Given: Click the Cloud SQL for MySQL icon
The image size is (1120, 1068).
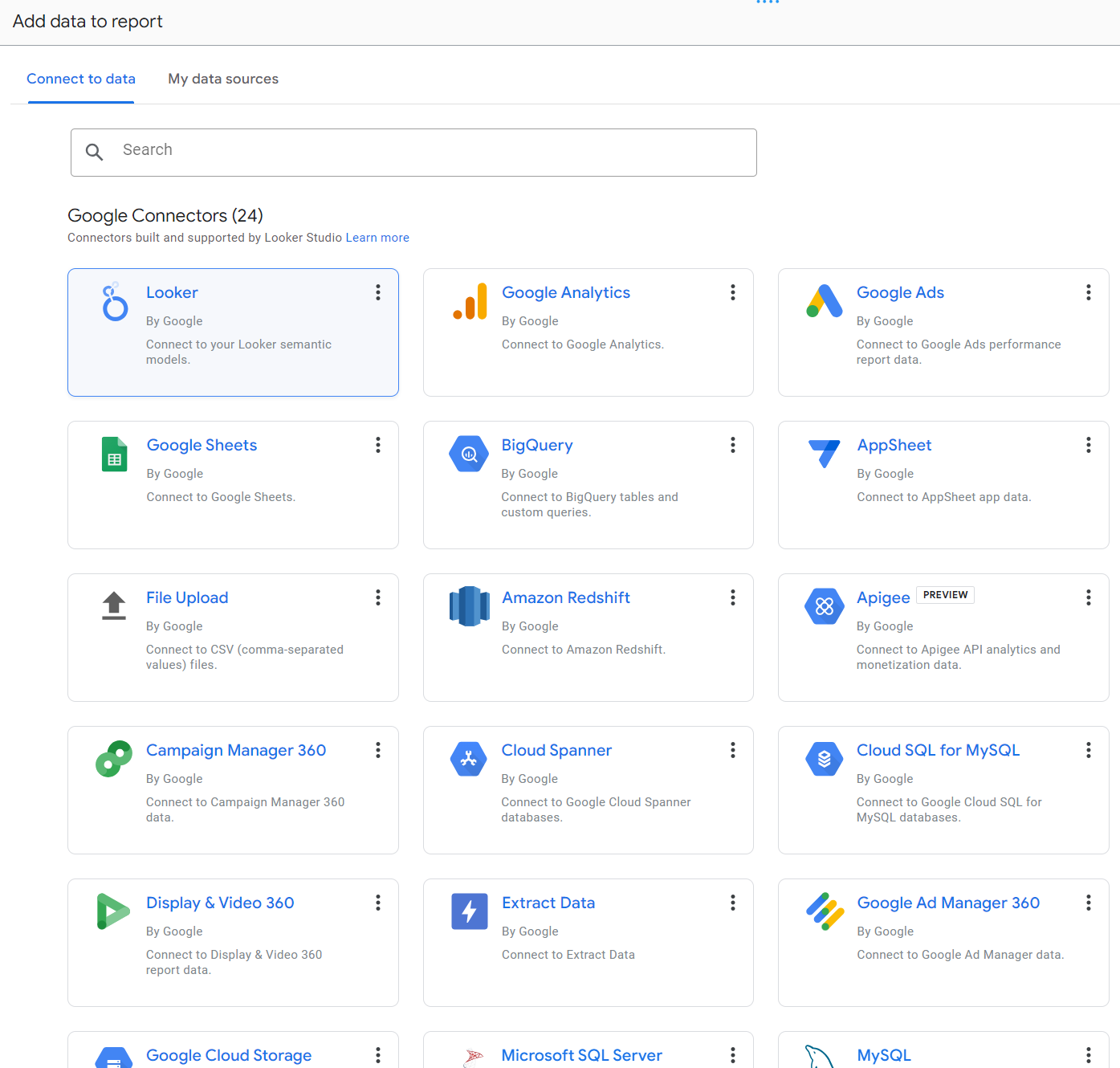Looking at the screenshot, I should pos(825,759).
